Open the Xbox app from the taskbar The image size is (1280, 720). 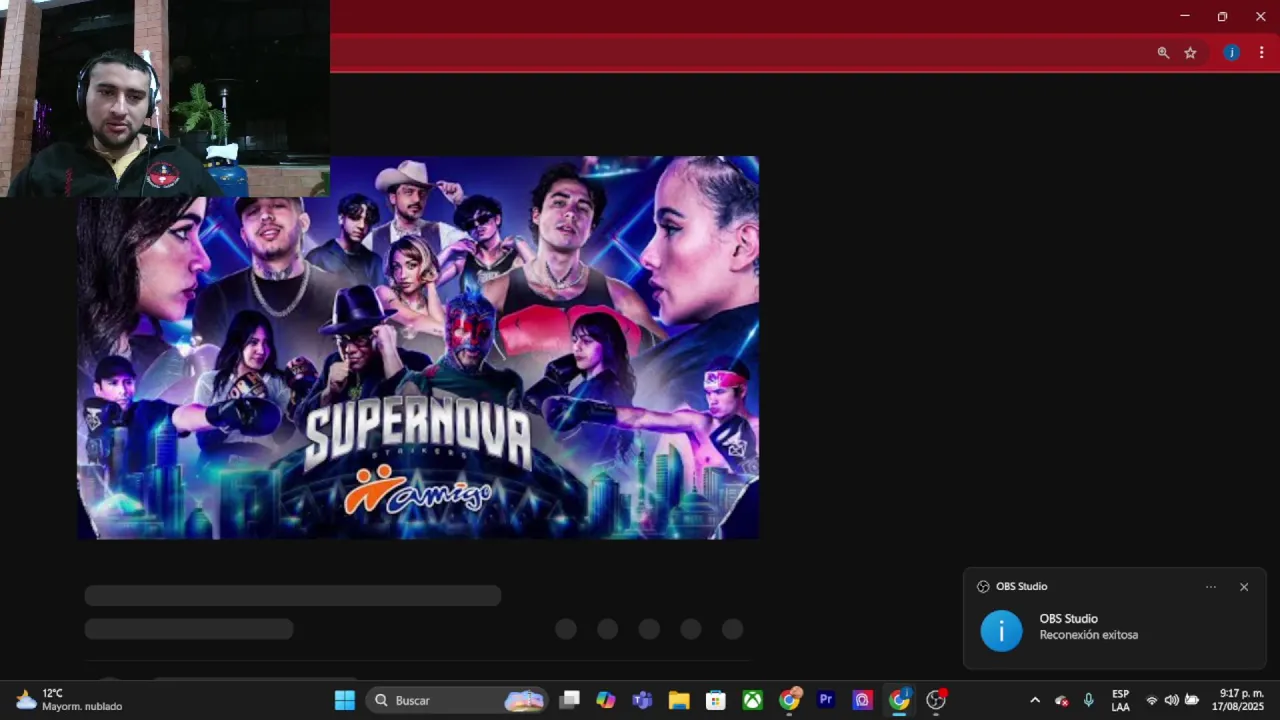tap(752, 700)
